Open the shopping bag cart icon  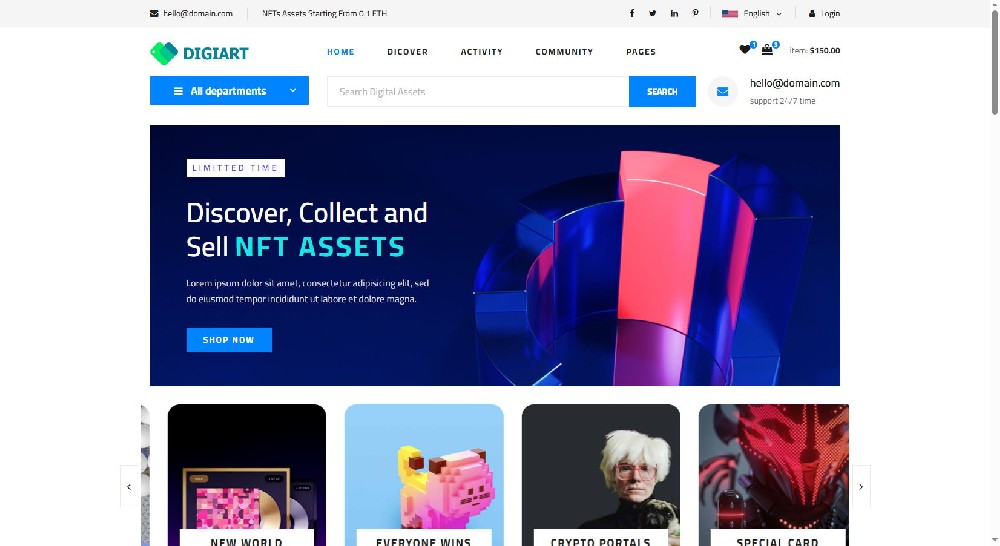click(767, 50)
